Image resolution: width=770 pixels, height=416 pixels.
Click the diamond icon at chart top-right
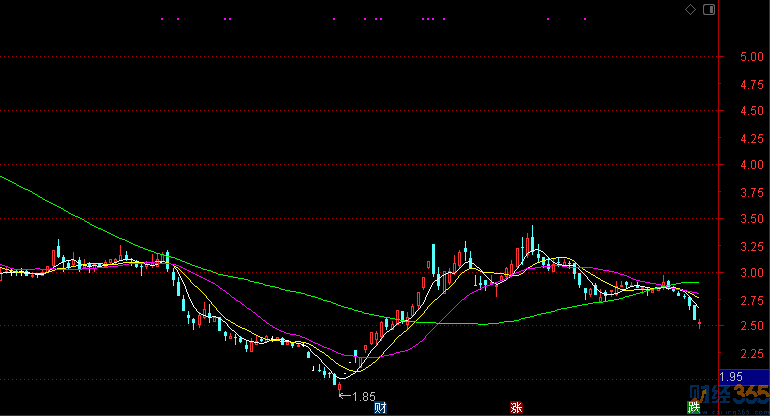point(690,9)
